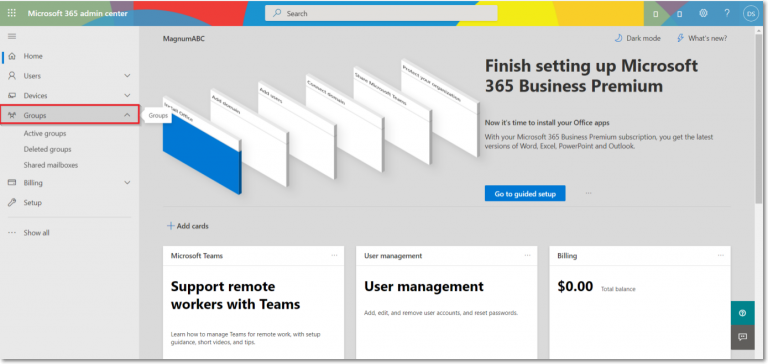Expand the Billing section chevron
The height and width of the screenshot is (364, 768).
coord(127,183)
